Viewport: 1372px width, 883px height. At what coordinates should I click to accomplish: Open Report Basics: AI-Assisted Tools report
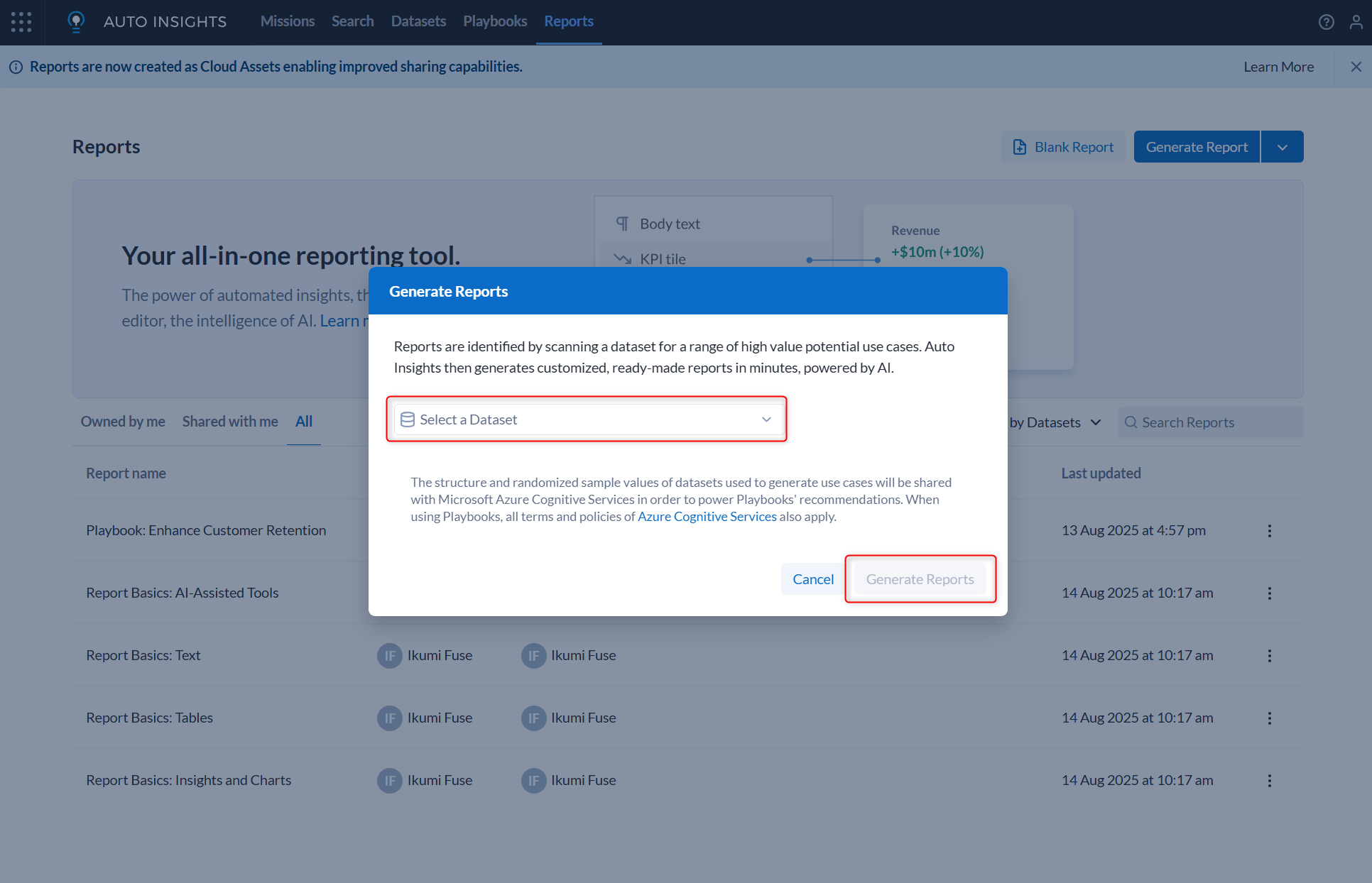point(183,593)
